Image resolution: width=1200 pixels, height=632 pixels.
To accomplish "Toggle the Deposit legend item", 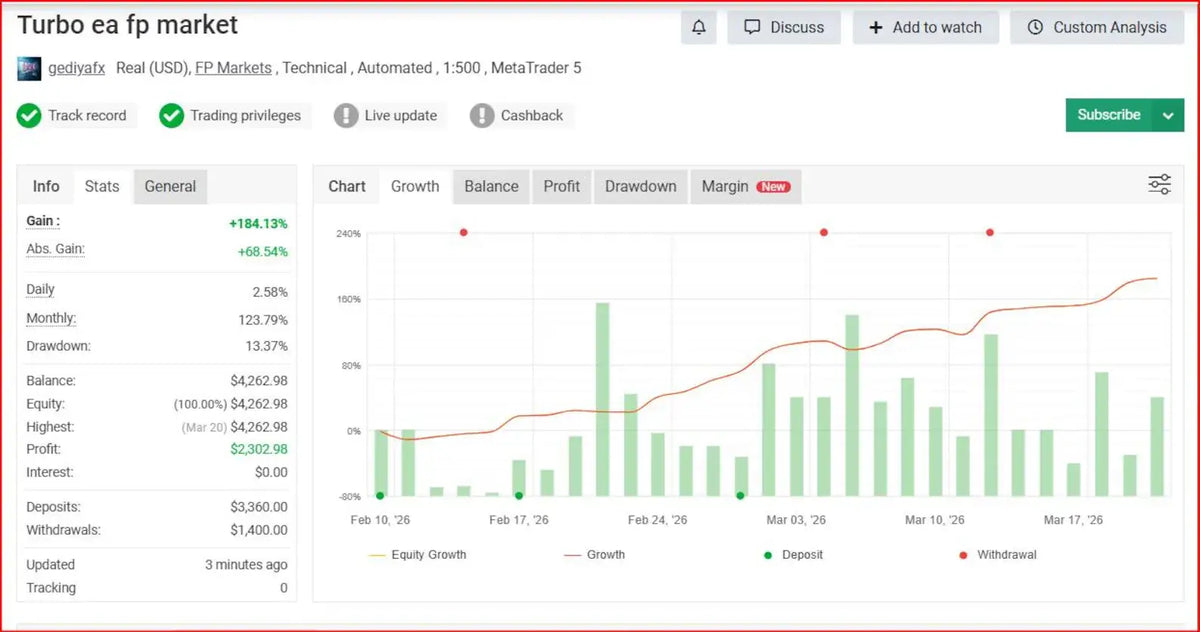I will coord(792,554).
